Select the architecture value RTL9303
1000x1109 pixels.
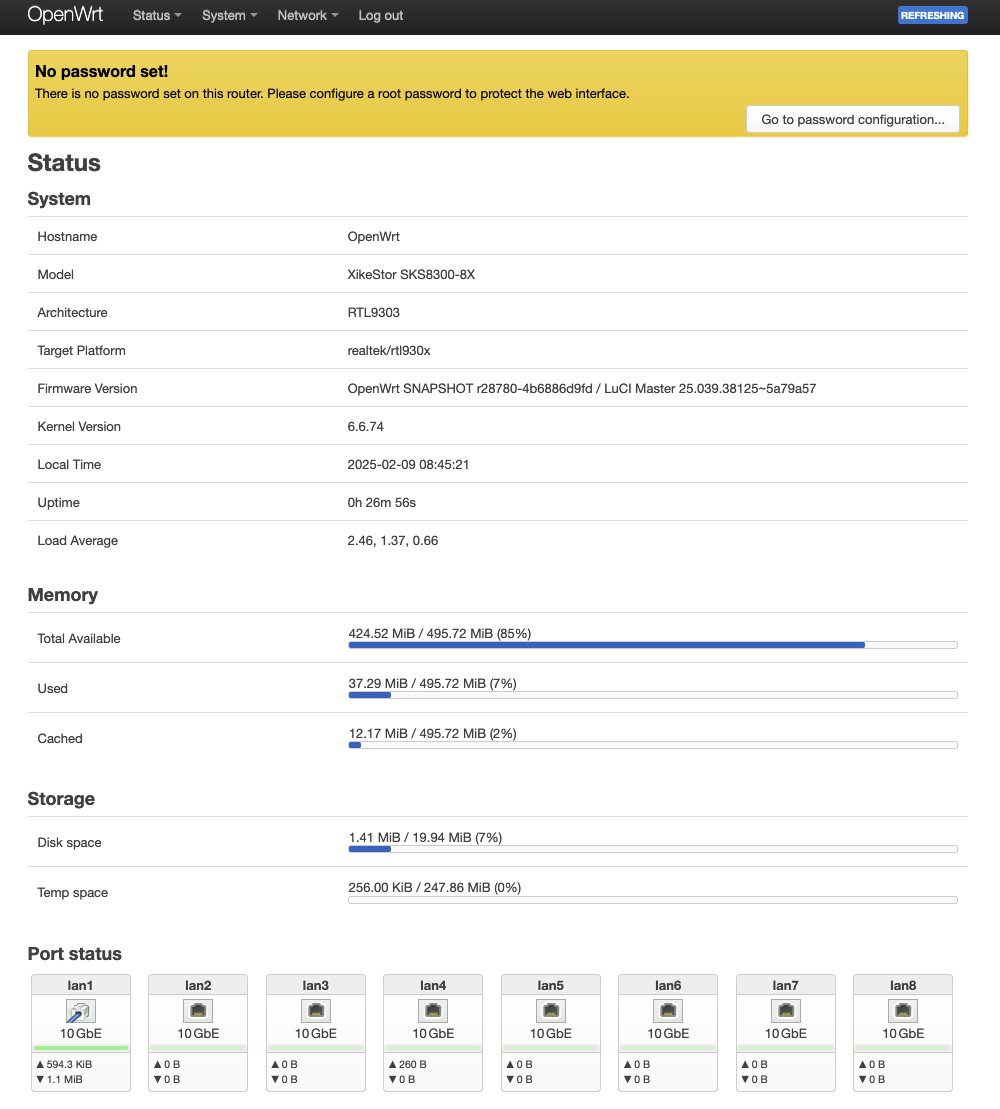pyautogui.click(x=373, y=313)
